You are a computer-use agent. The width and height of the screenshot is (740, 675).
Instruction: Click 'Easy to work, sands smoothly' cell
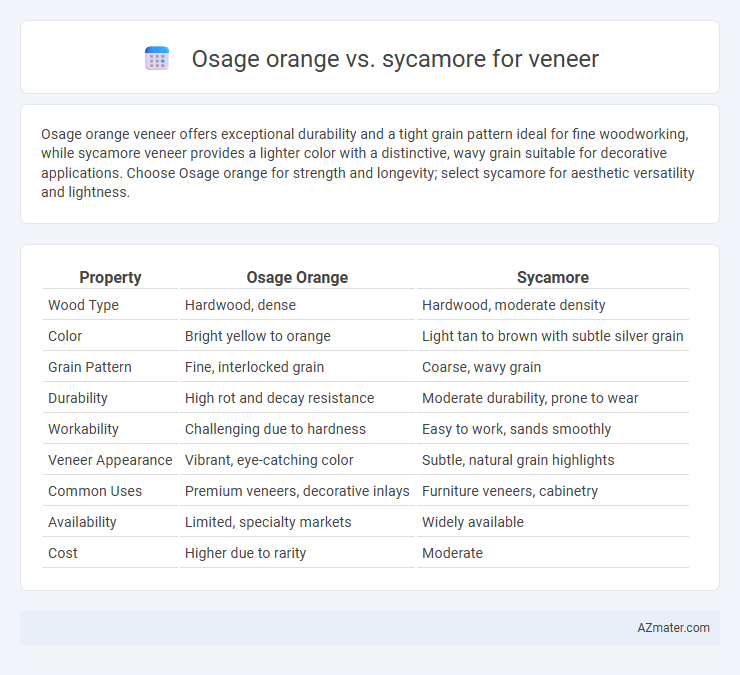pyautogui.click(x=516, y=429)
